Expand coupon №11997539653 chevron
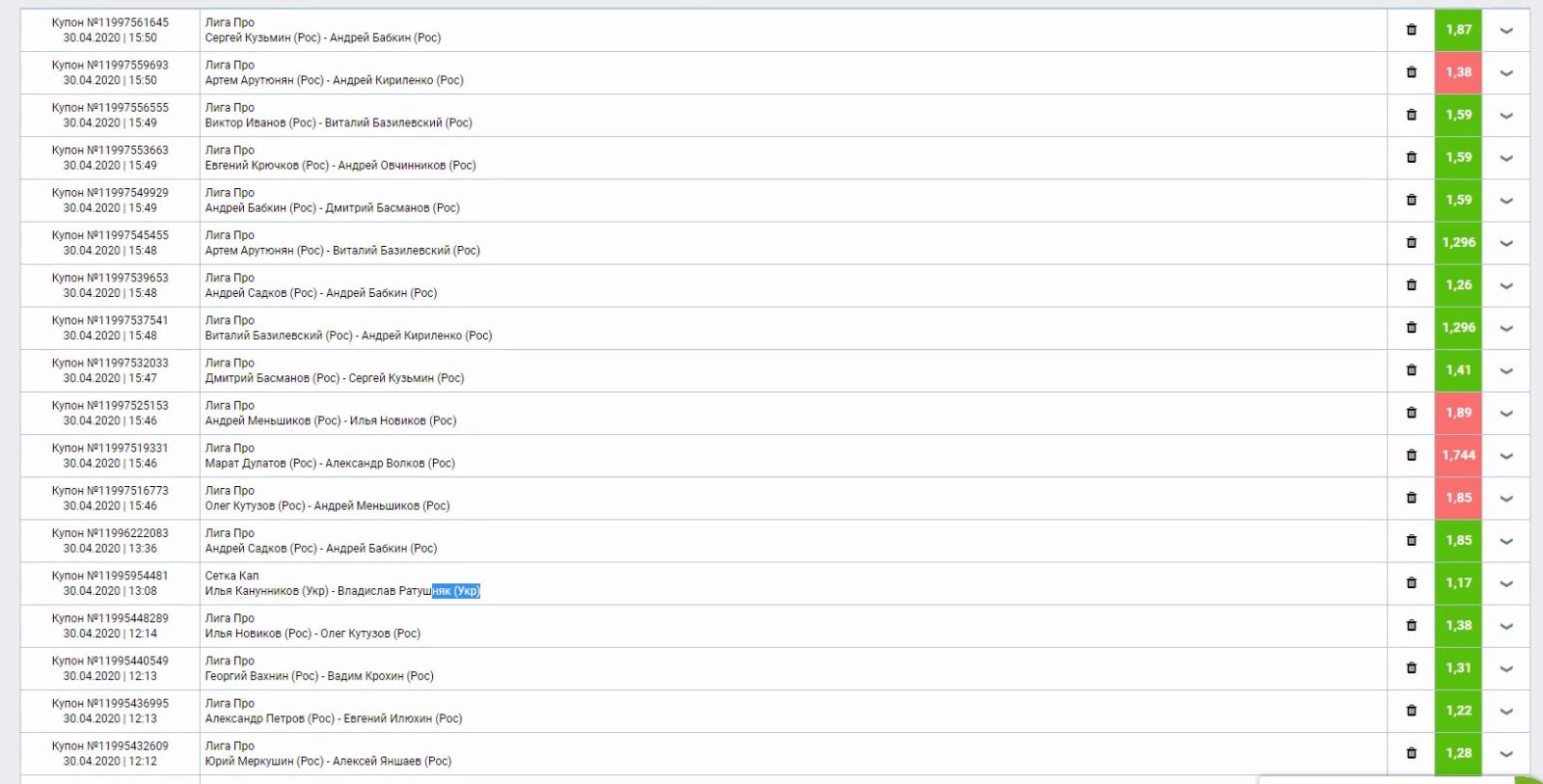Image resolution: width=1543 pixels, height=784 pixels. tap(1506, 285)
